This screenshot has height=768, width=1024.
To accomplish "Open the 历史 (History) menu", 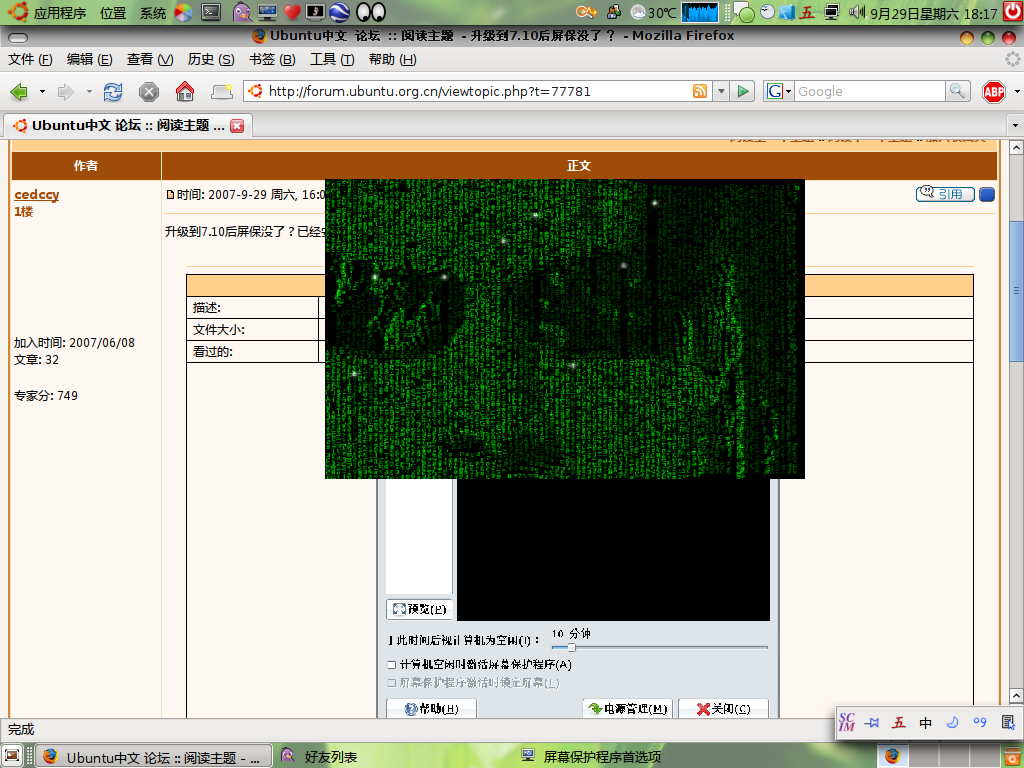I will coord(211,59).
